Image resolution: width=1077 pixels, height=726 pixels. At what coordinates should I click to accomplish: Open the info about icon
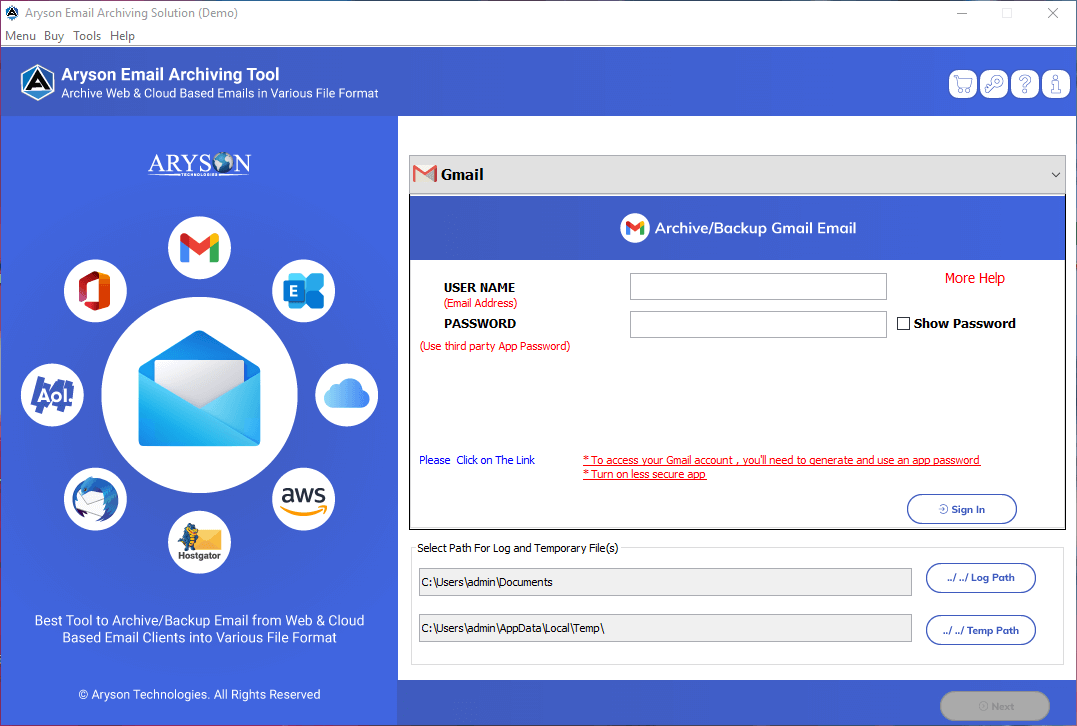[1056, 85]
